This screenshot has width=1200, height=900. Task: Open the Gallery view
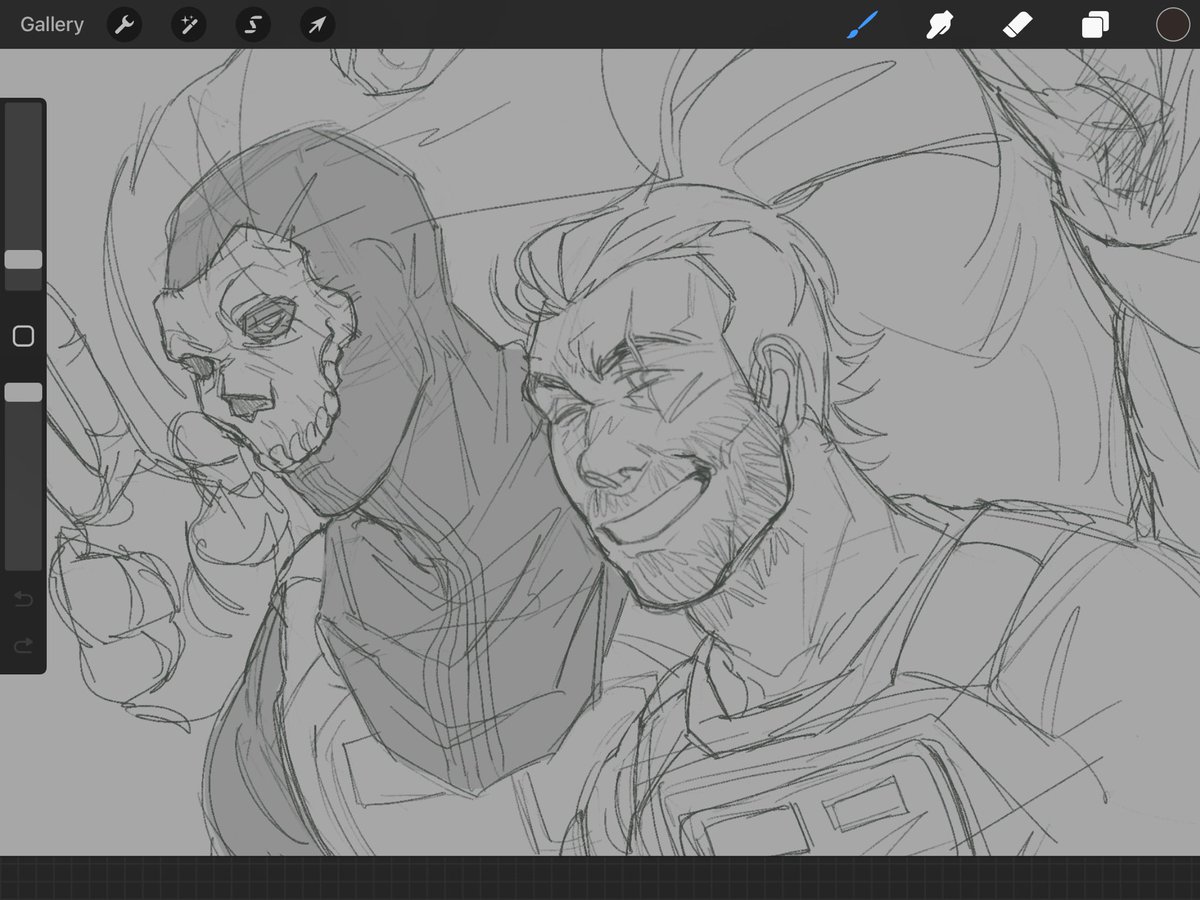pos(52,25)
